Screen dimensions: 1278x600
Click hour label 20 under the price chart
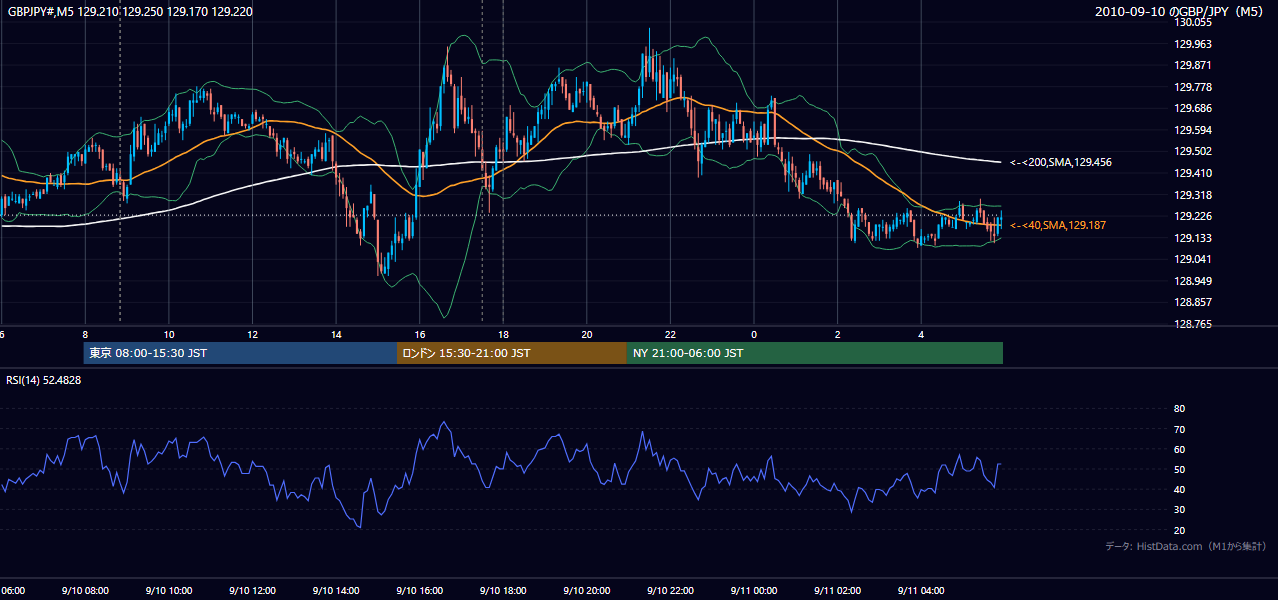click(x=587, y=335)
